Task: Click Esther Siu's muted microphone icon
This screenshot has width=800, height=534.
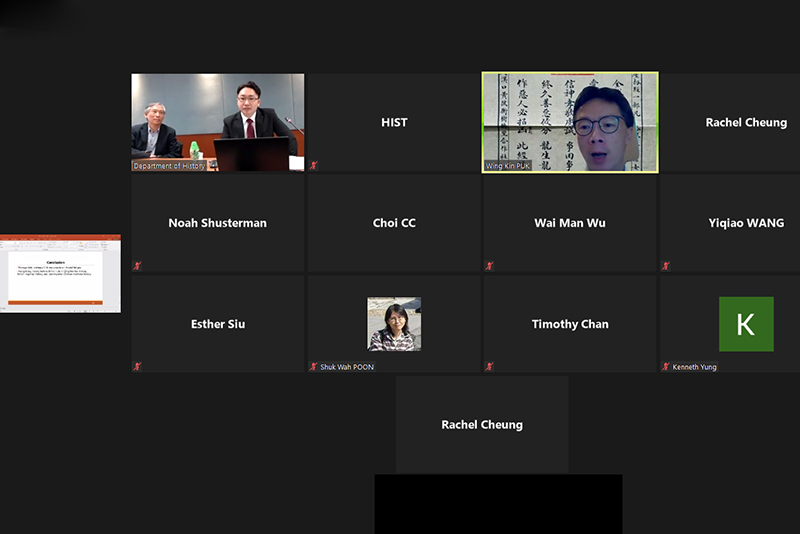Action: 137,367
